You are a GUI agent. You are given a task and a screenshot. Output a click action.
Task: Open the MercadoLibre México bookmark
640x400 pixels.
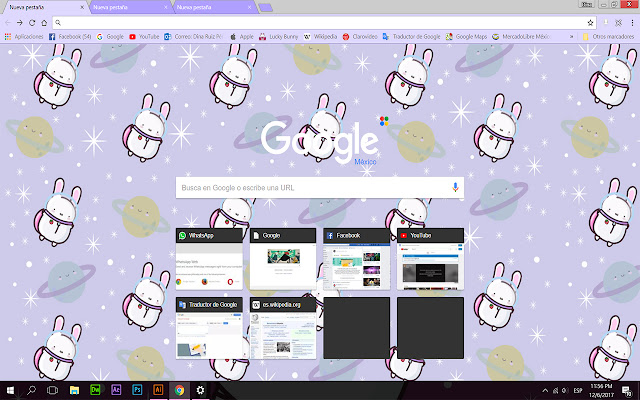(521, 36)
